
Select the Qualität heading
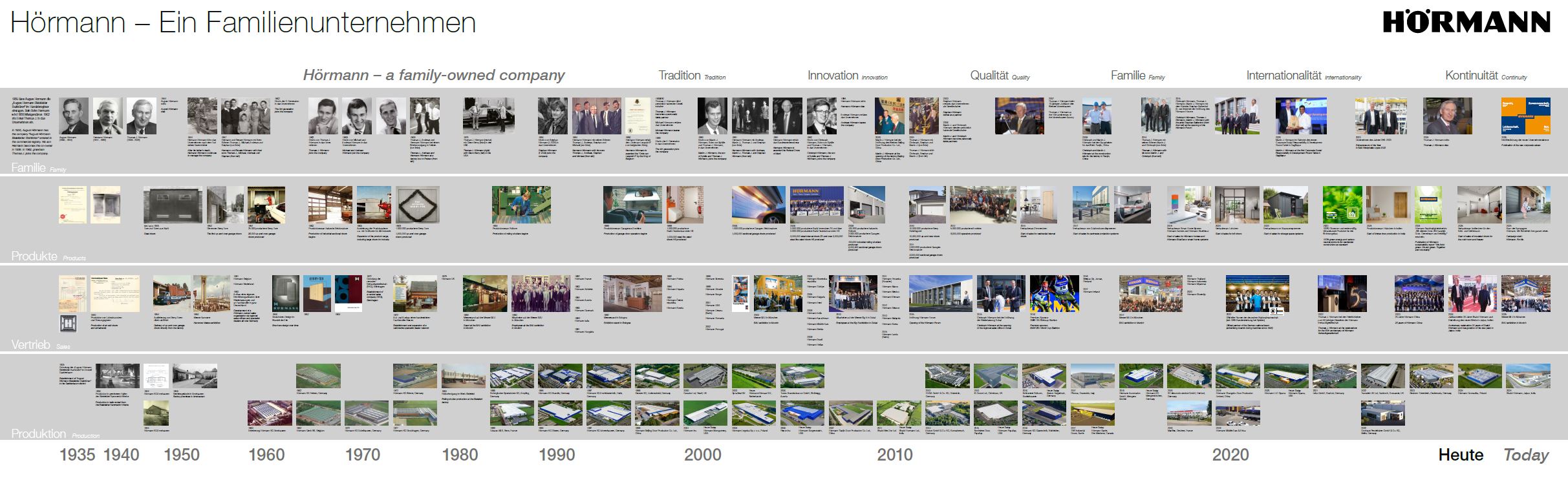(989, 75)
